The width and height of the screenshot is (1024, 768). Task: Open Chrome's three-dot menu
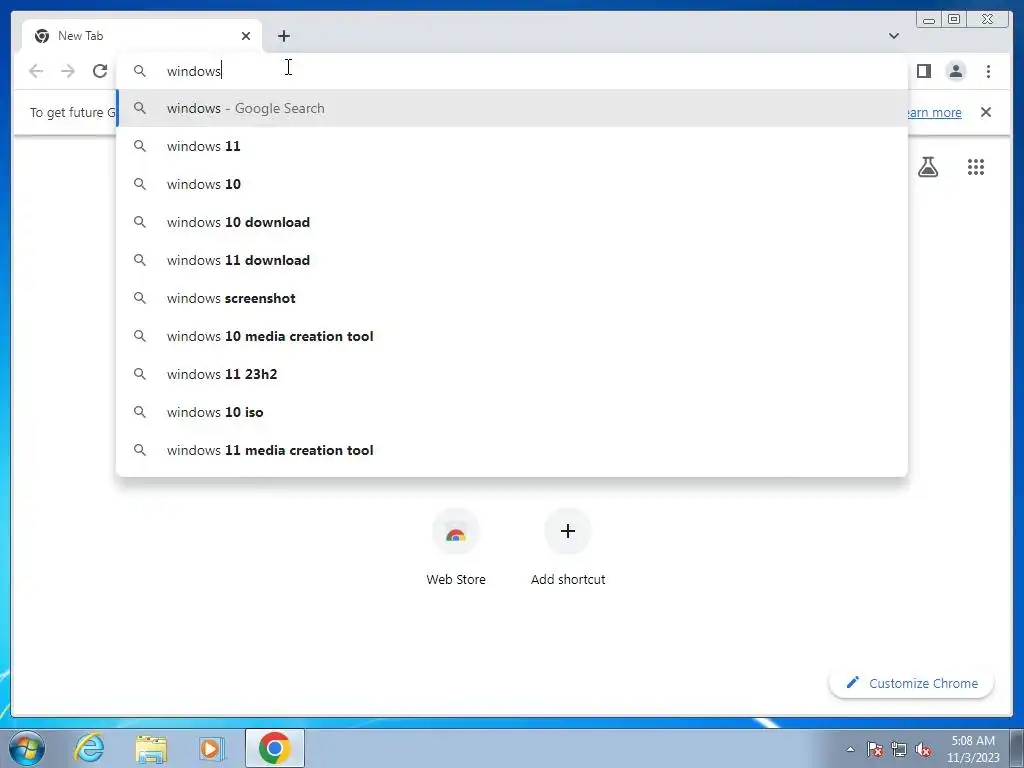click(988, 71)
